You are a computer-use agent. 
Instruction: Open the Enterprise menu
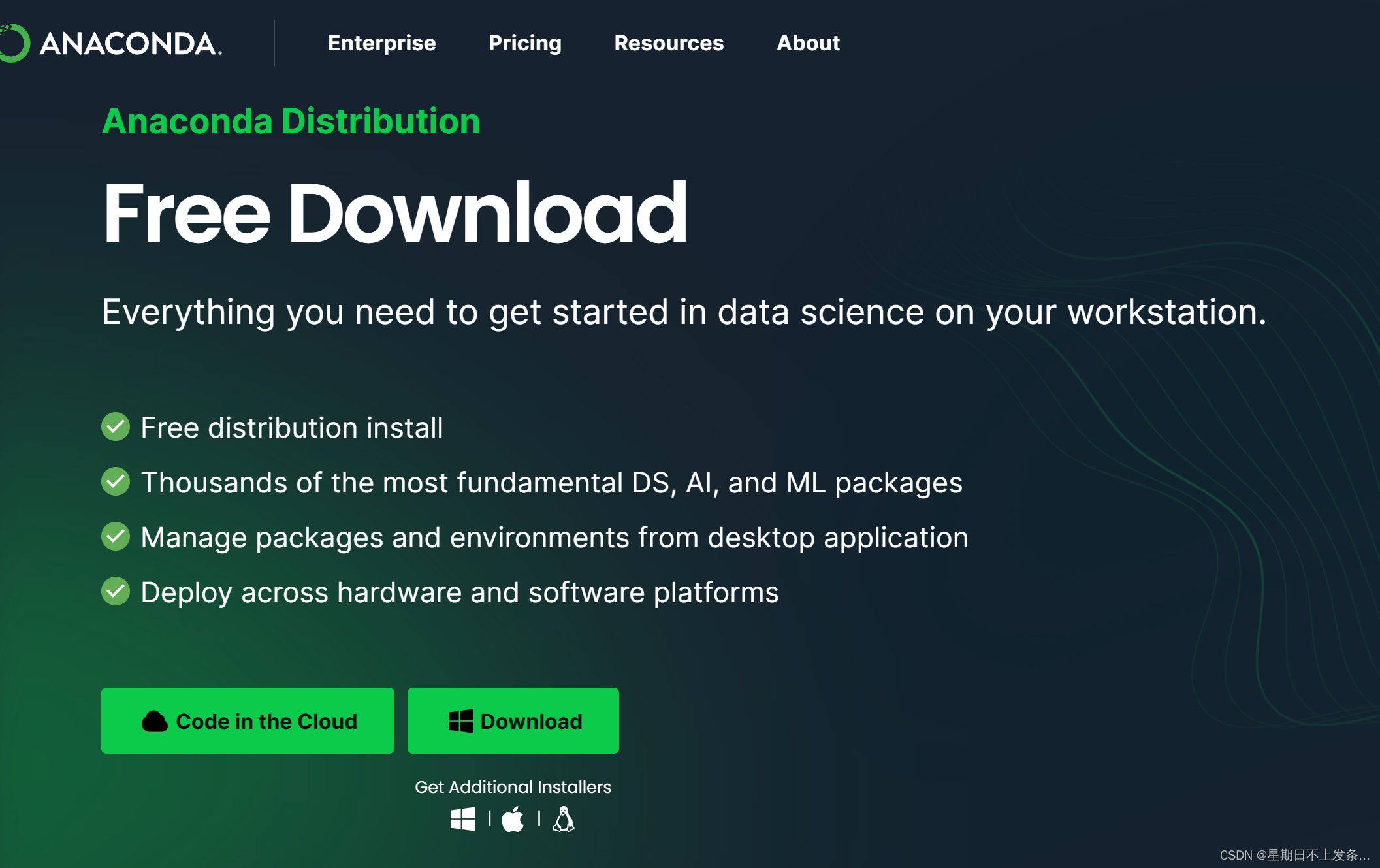tap(381, 43)
